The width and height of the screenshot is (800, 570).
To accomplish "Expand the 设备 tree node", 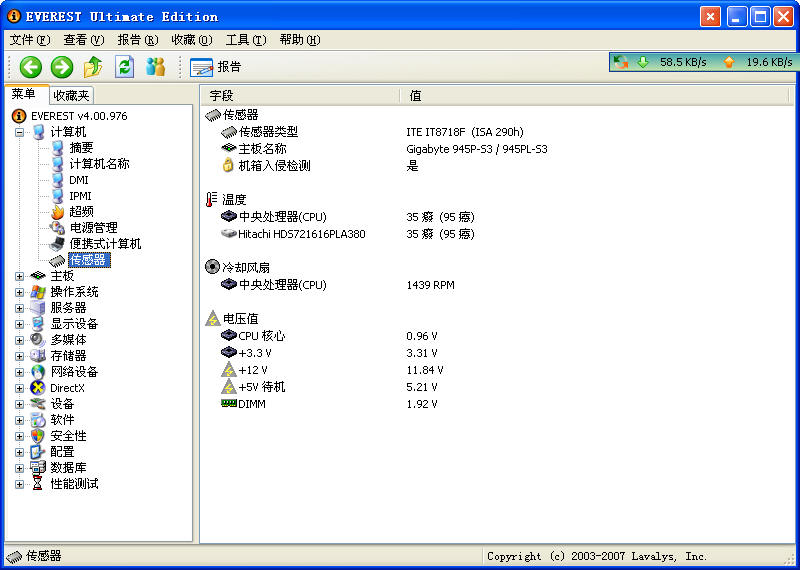I will pos(19,404).
